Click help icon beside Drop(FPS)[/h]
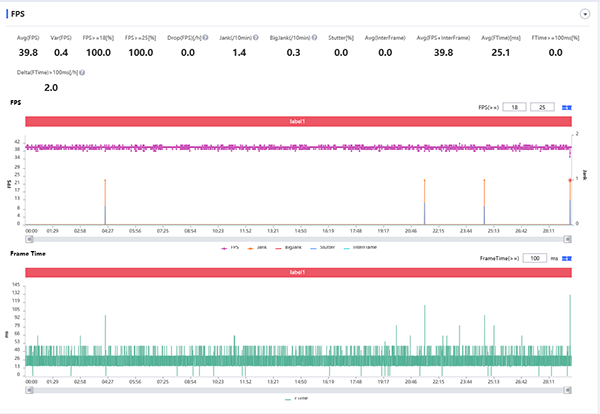The image size is (600, 414). click(205, 37)
